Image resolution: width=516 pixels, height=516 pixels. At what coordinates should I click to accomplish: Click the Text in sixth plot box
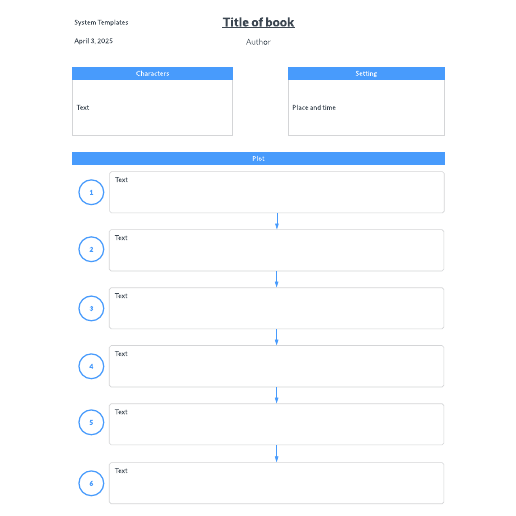tap(121, 471)
